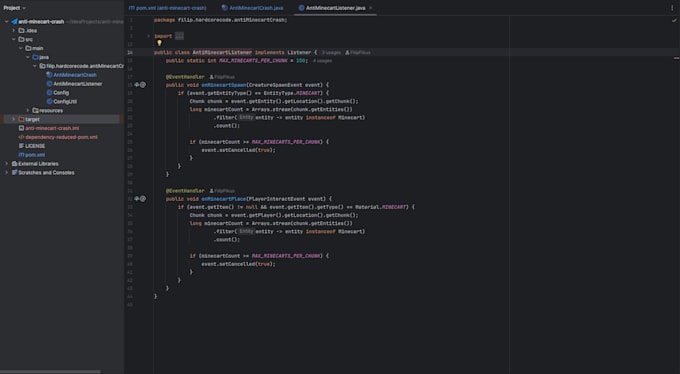This screenshot has height=374, width=680.
Task: Click the package icon in project tree
Action: pos(42,66)
